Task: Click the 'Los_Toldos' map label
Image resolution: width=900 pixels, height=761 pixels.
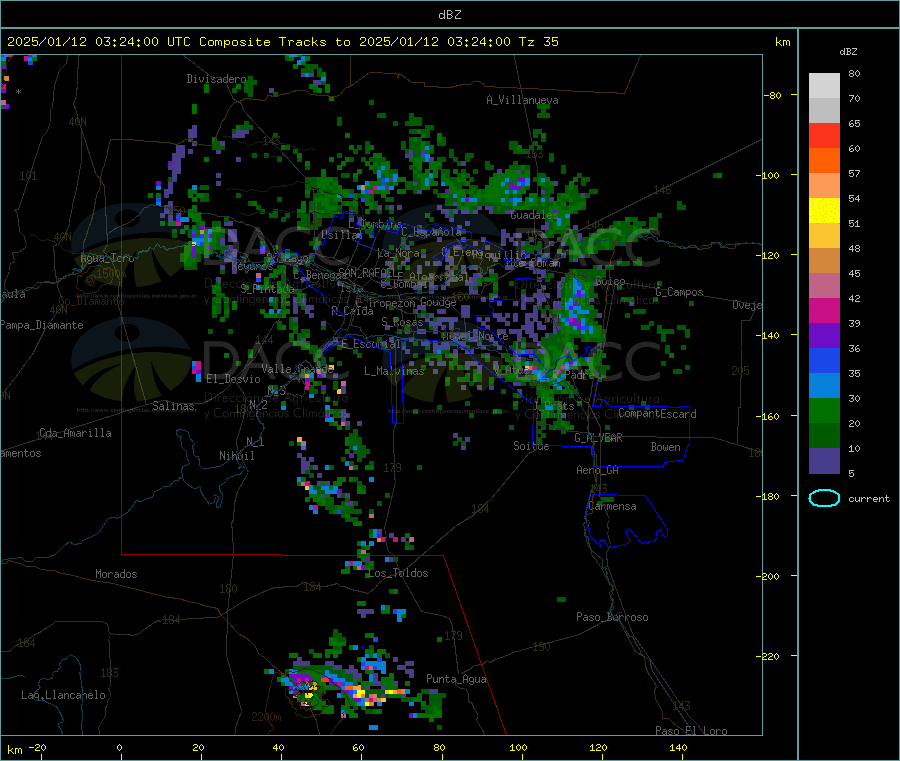Action: tap(398, 573)
